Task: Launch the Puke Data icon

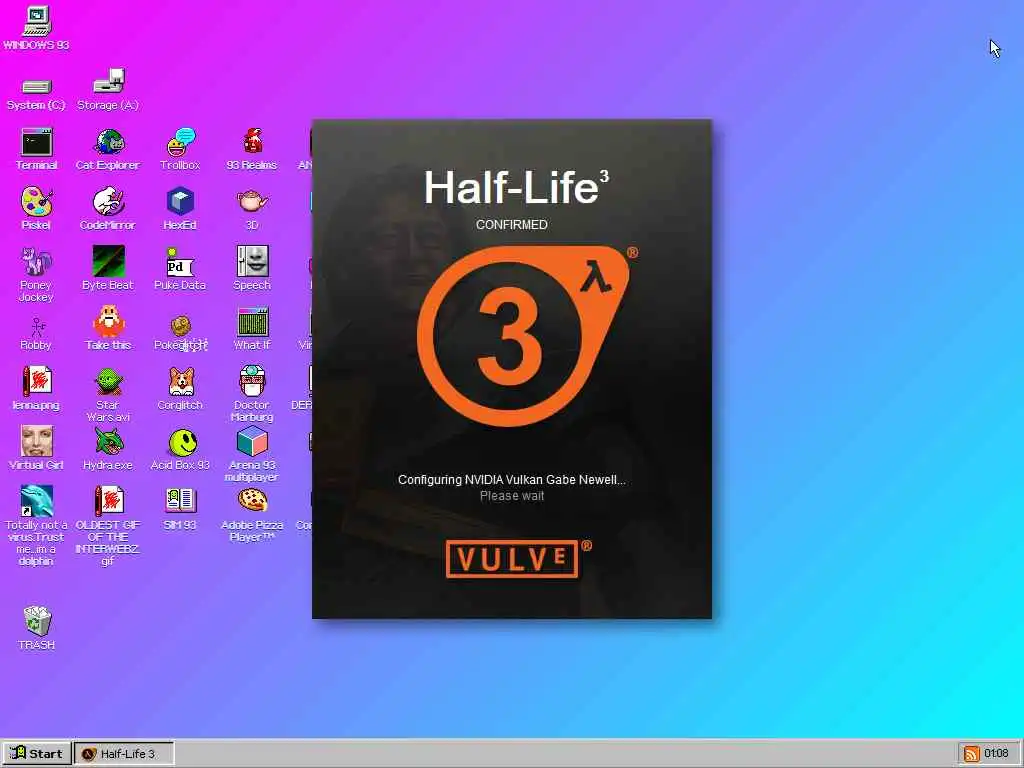Action: pos(180,268)
